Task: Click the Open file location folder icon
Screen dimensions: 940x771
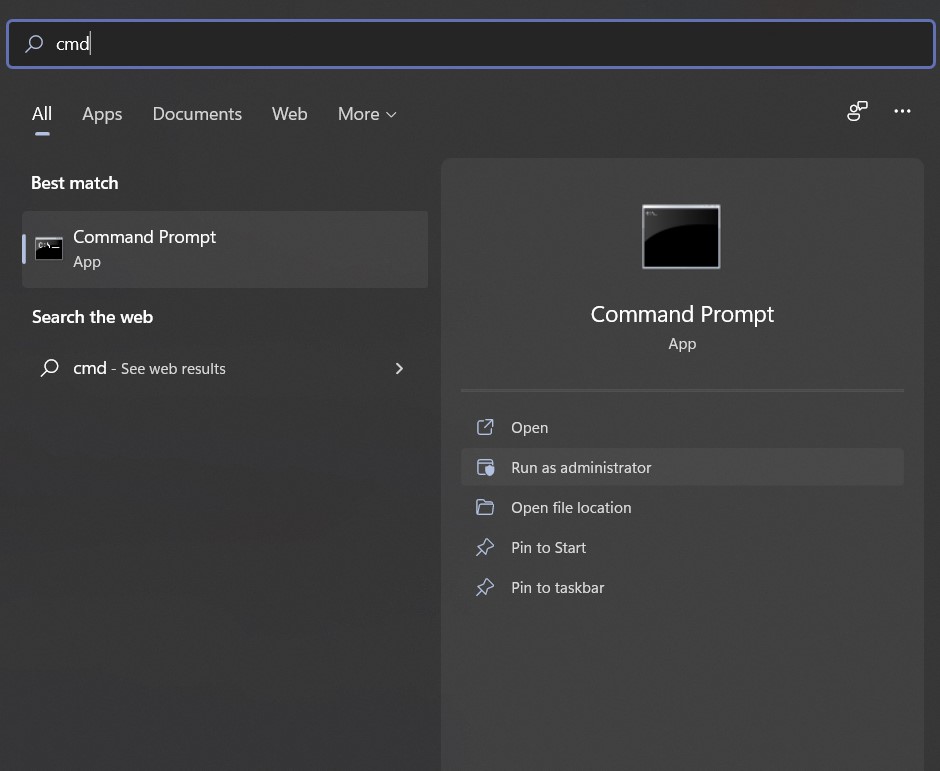Action: tap(485, 507)
